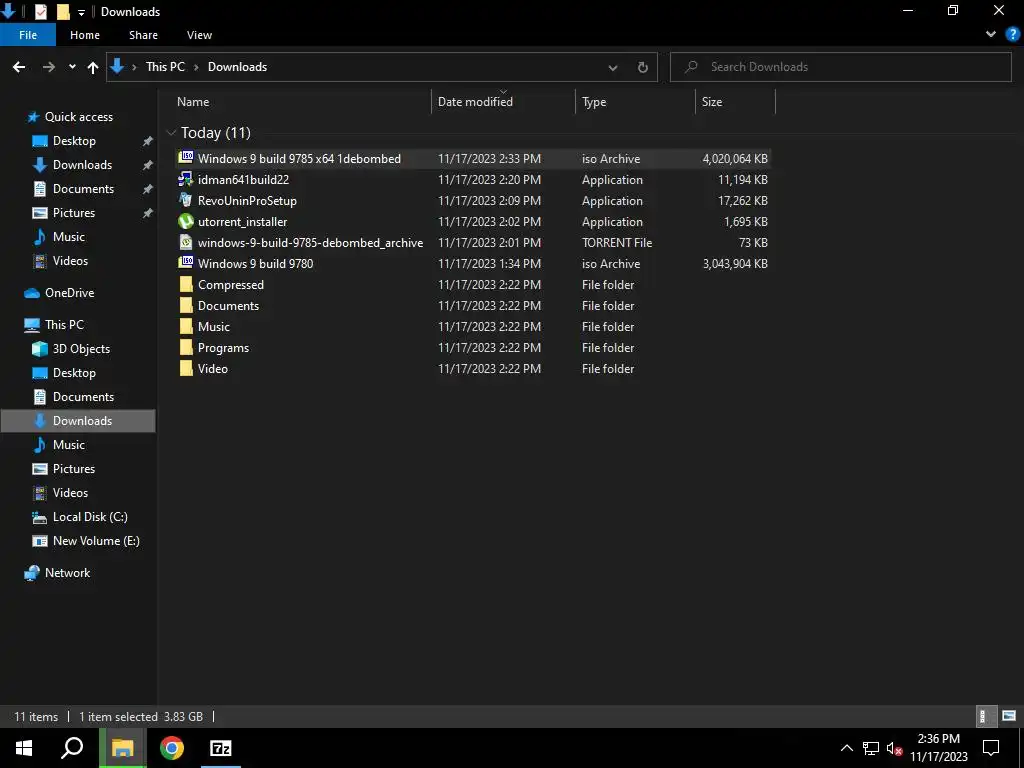Open 7-Zip from taskbar
Screen dimensions: 1024x768
220,748
